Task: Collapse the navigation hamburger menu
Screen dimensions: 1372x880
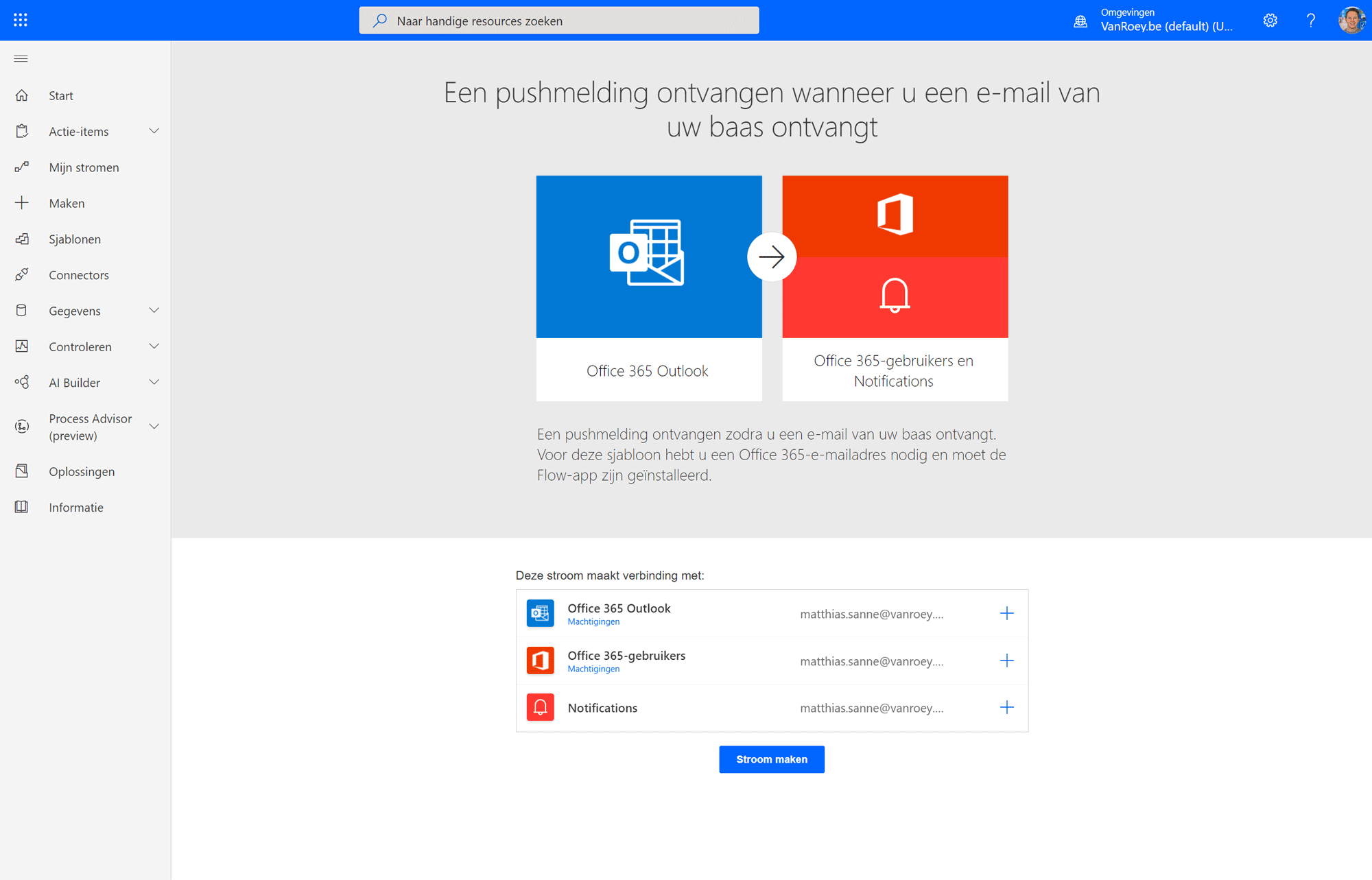Action: 21,58
